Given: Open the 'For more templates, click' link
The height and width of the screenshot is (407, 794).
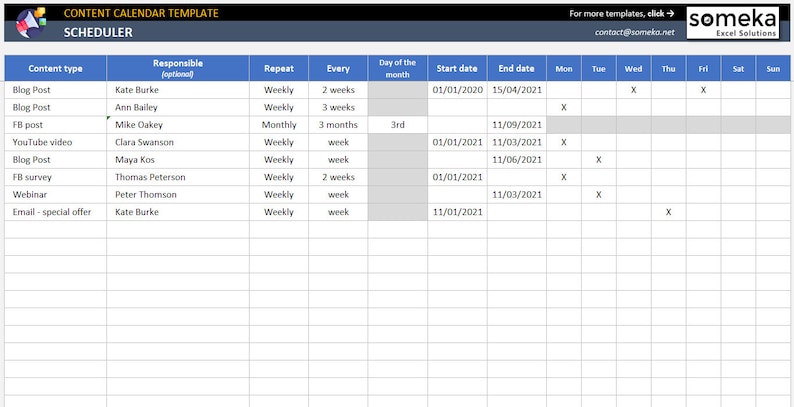Looking at the screenshot, I should tap(621, 14).
